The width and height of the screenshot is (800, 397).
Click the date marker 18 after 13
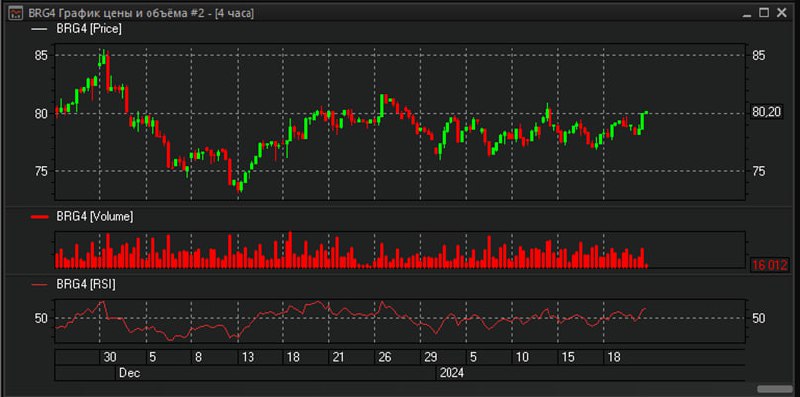click(x=293, y=357)
